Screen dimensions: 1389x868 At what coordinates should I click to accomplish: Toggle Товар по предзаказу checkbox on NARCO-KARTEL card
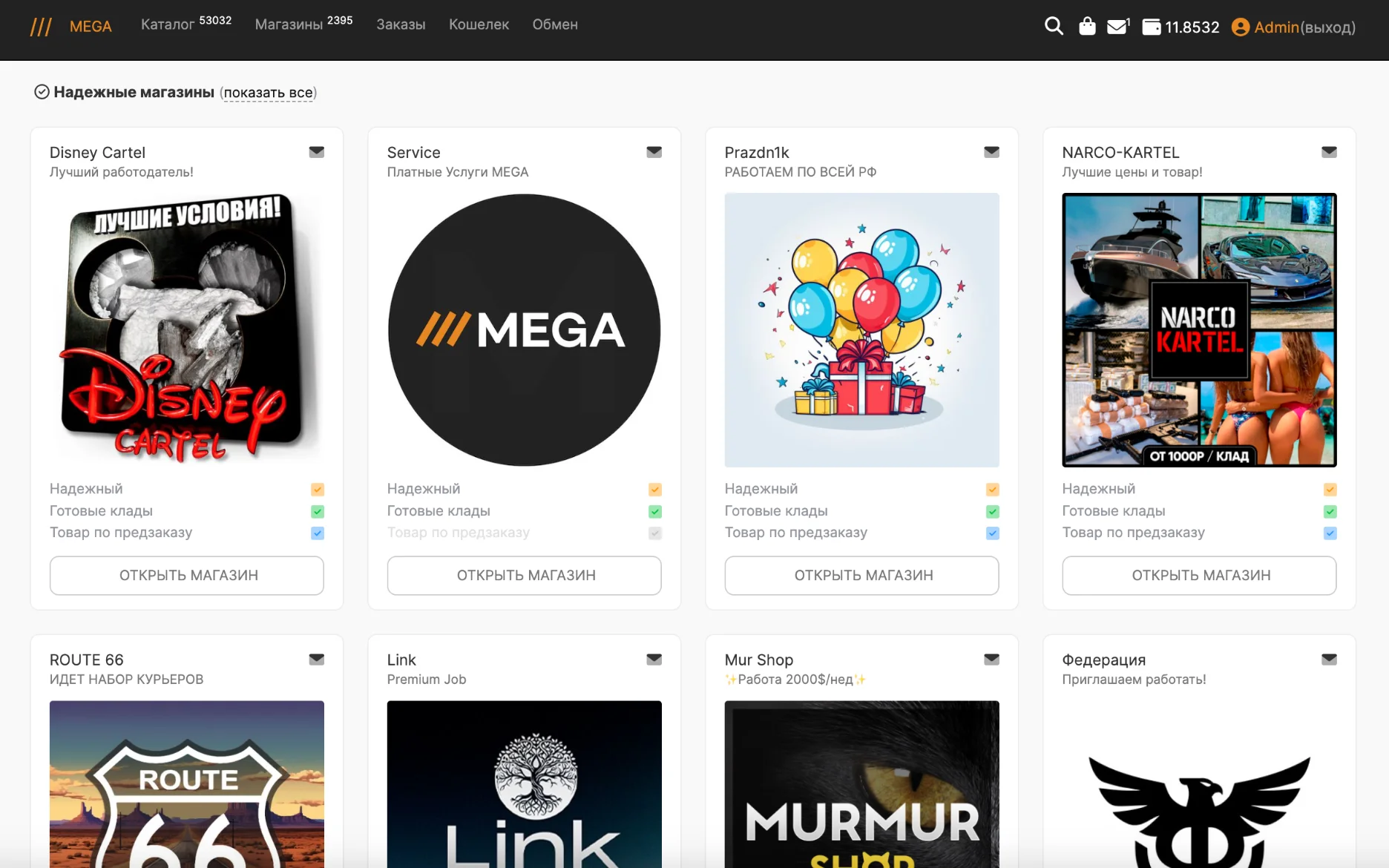pyautogui.click(x=1330, y=533)
